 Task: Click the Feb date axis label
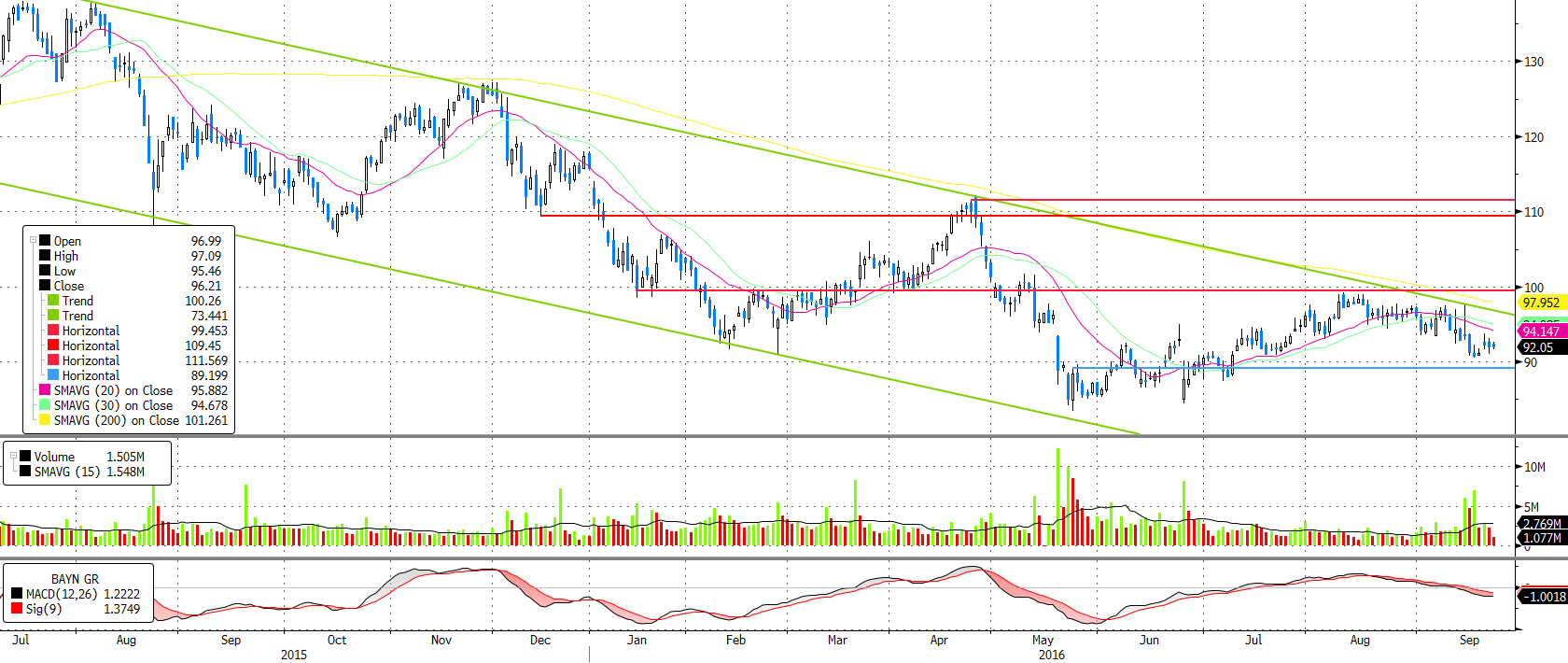(x=736, y=640)
